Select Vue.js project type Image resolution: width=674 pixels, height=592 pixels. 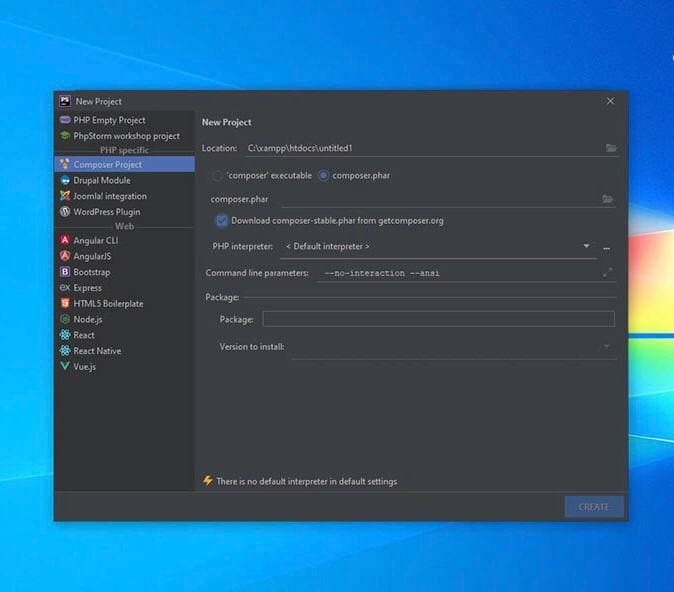[x=125, y=366]
